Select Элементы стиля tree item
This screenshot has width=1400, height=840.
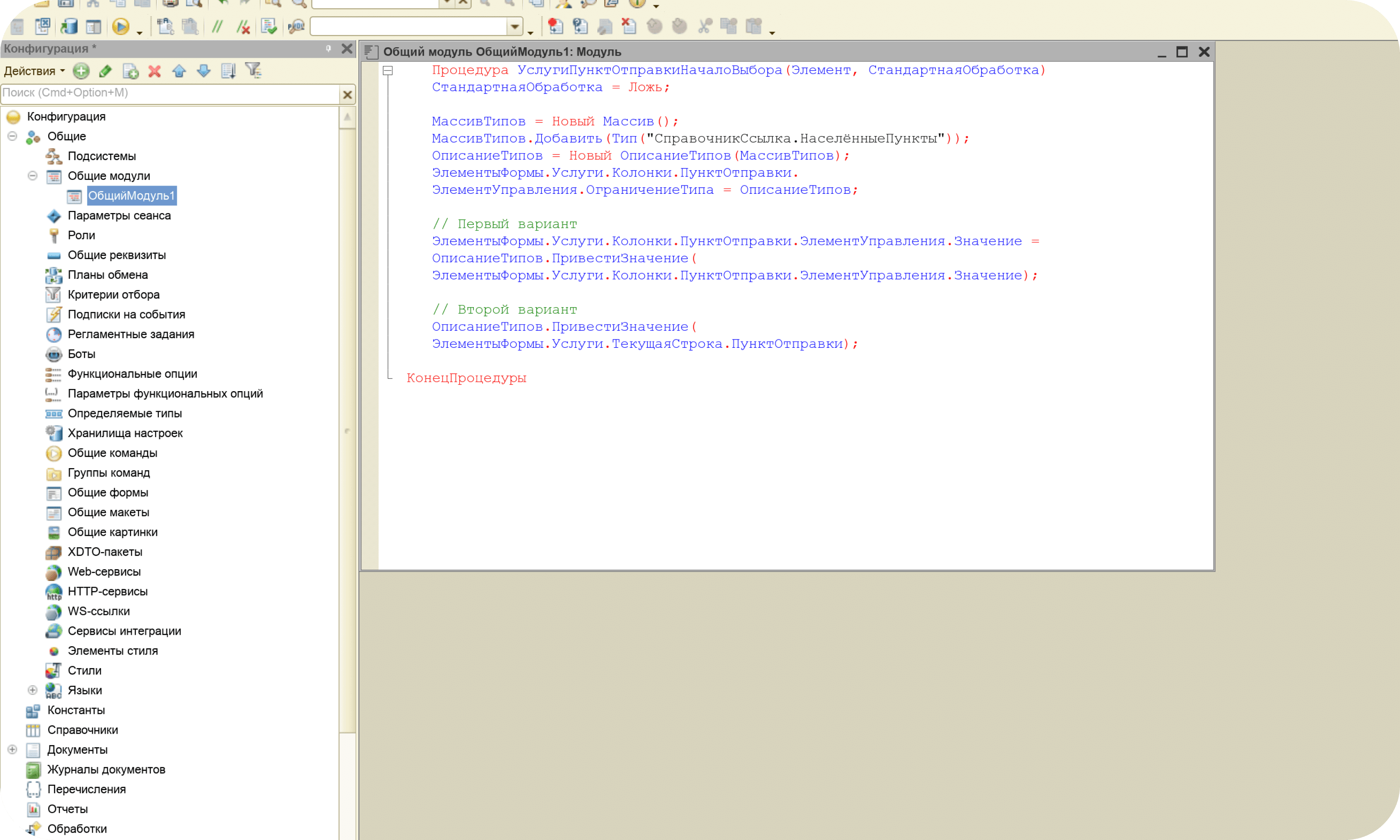click(x=113, y=651)
